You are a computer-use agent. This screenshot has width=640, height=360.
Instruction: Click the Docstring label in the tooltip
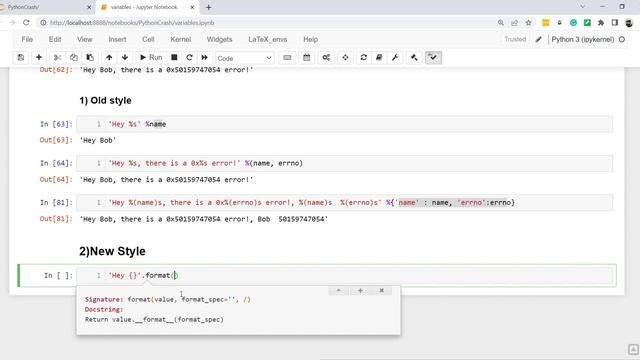pyautogui.click(x=104, y=309)
